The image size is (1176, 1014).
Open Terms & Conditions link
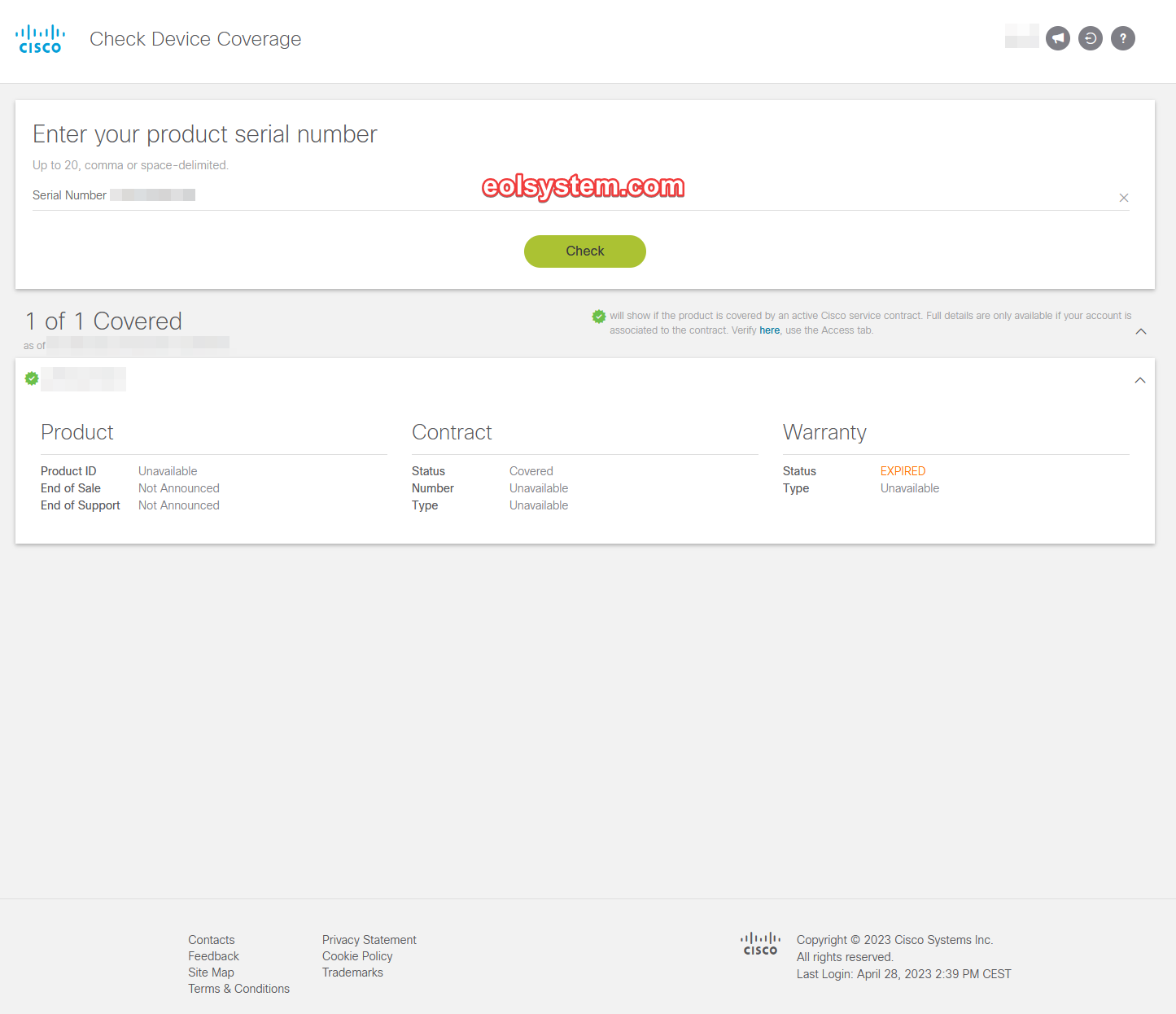238,989
